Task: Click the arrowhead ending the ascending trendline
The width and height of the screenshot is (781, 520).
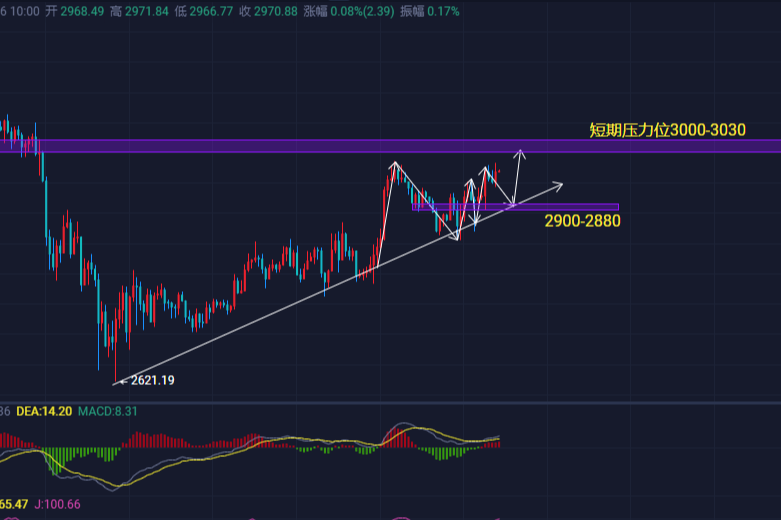Action: [x=561, y=184]
